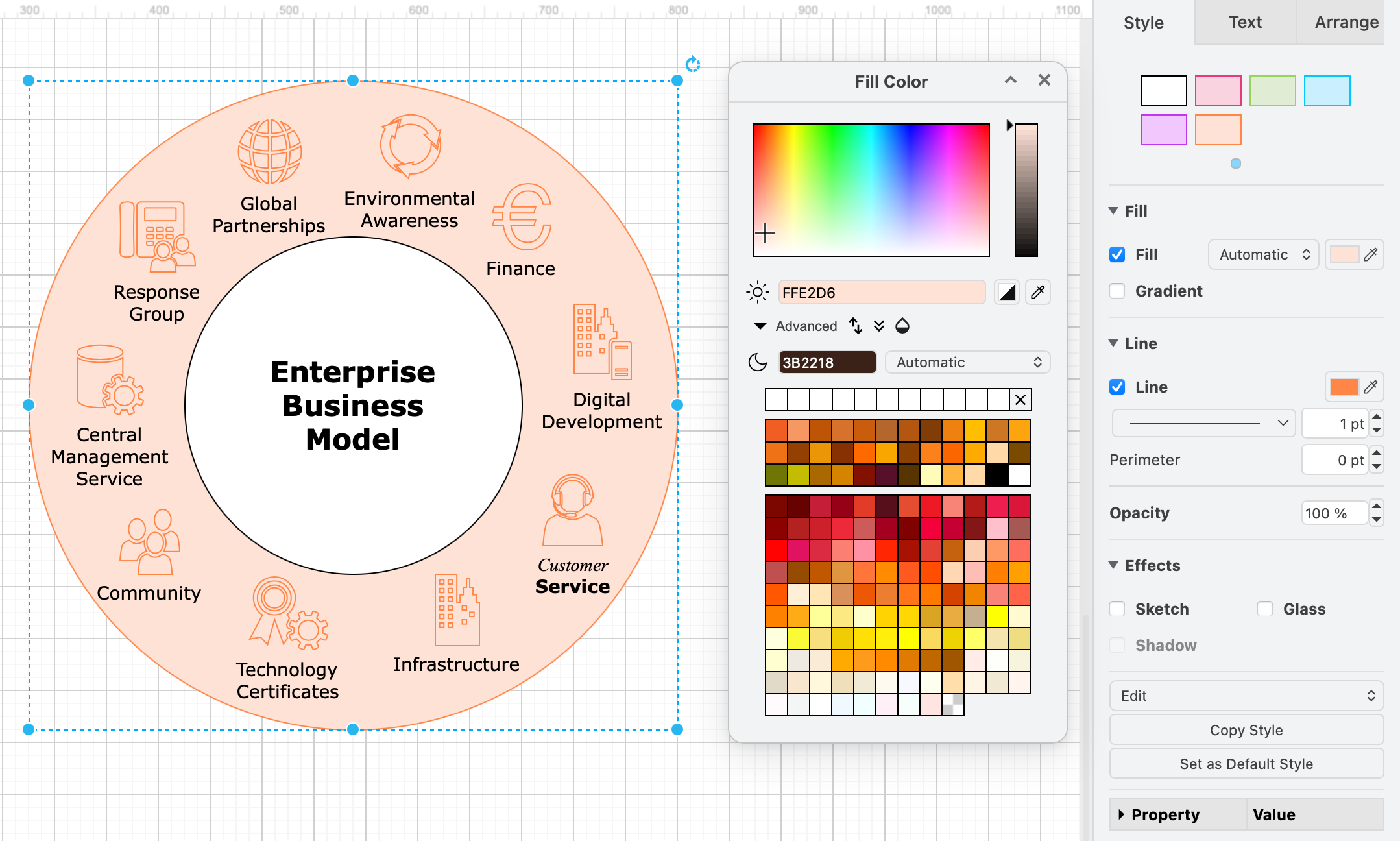
Task: Click the Line orange color swatch
Action: pyautogui.click(x=1344, y=387)
